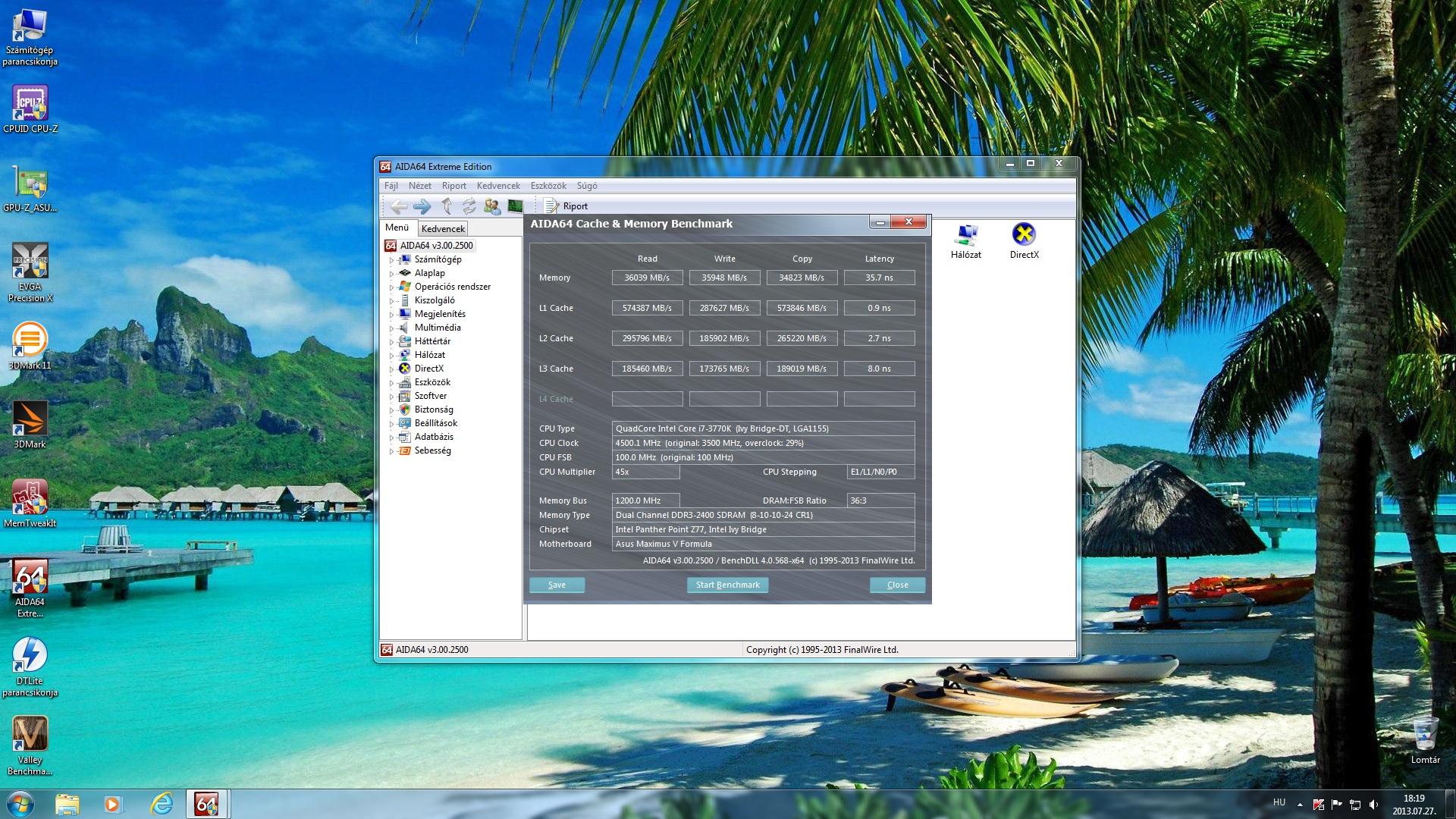Open the Nézet menu
This screenshot has width=1456, height=819.
coord(419,186)
